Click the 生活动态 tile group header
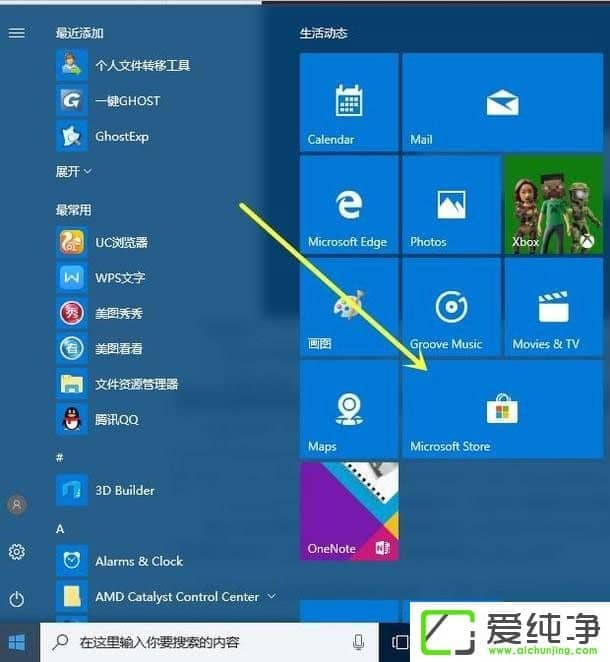The image size is (610, 662). coord(323,33)
